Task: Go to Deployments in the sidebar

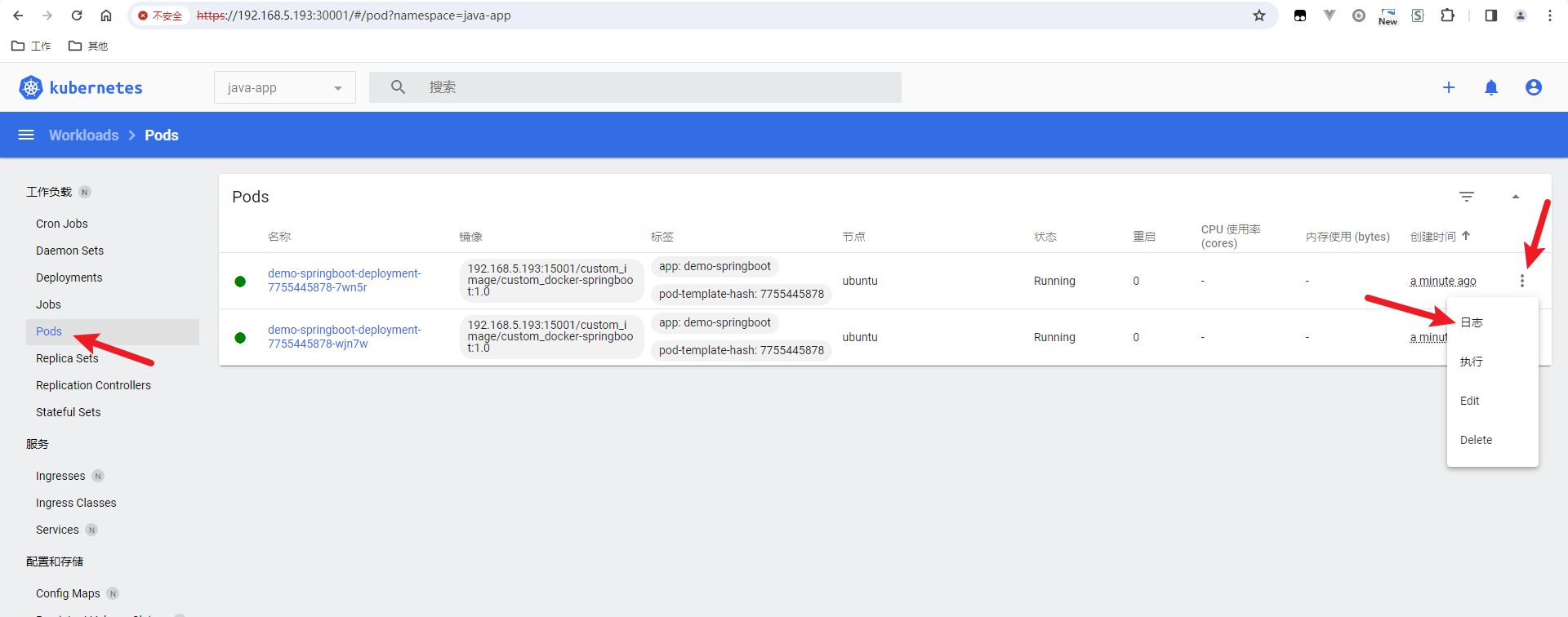Action: (x=69, y=277)
